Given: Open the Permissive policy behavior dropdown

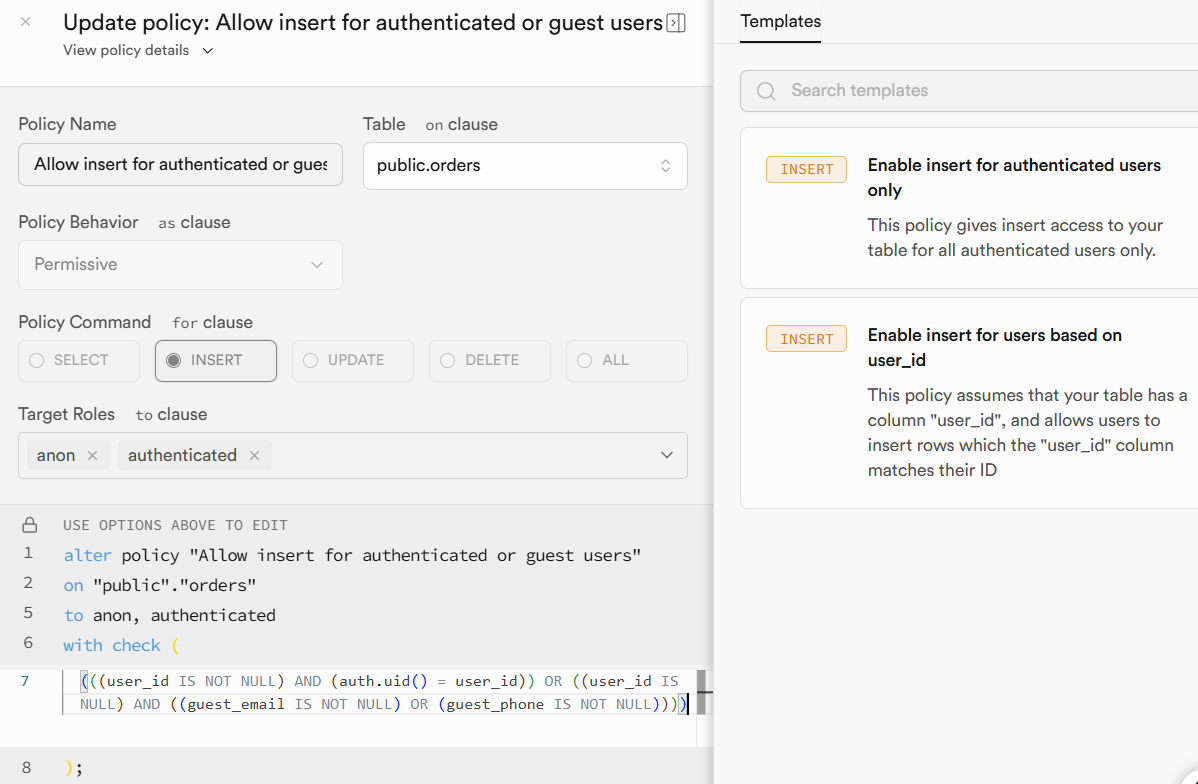Looking at the screenshot, I should (x=180, y=265).
